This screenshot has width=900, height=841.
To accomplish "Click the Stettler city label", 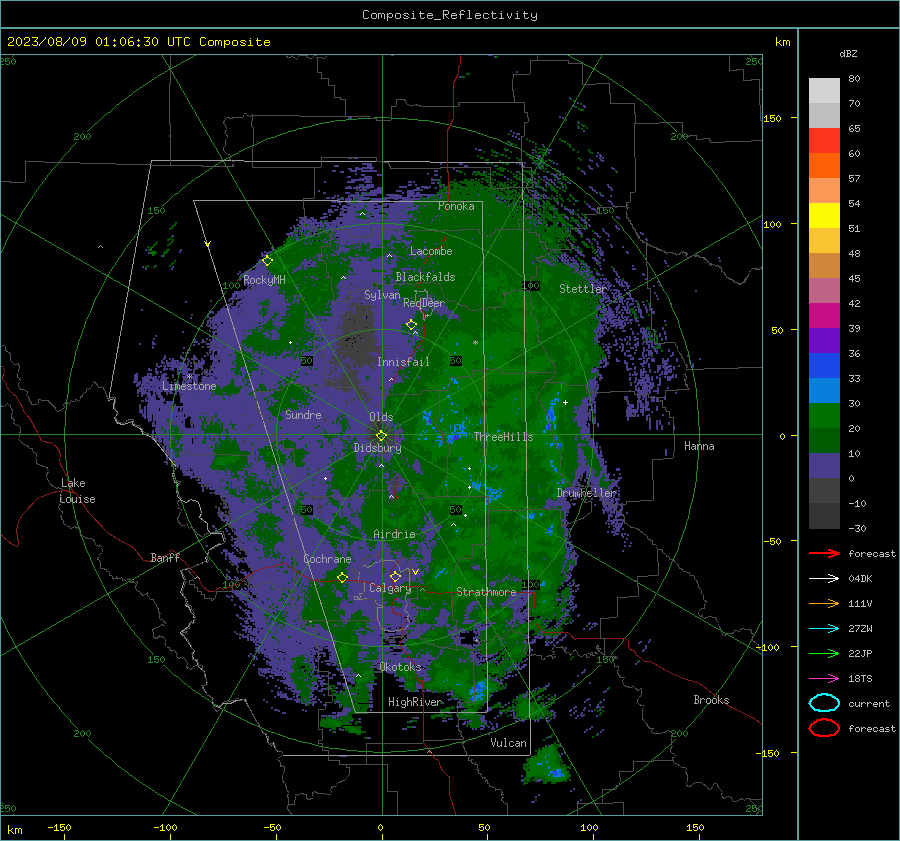I will click(583, 289).
